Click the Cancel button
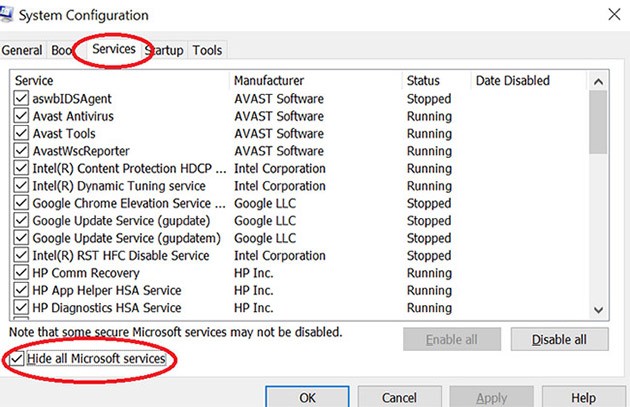The image size is (630, 407). [x=399, y=397]
